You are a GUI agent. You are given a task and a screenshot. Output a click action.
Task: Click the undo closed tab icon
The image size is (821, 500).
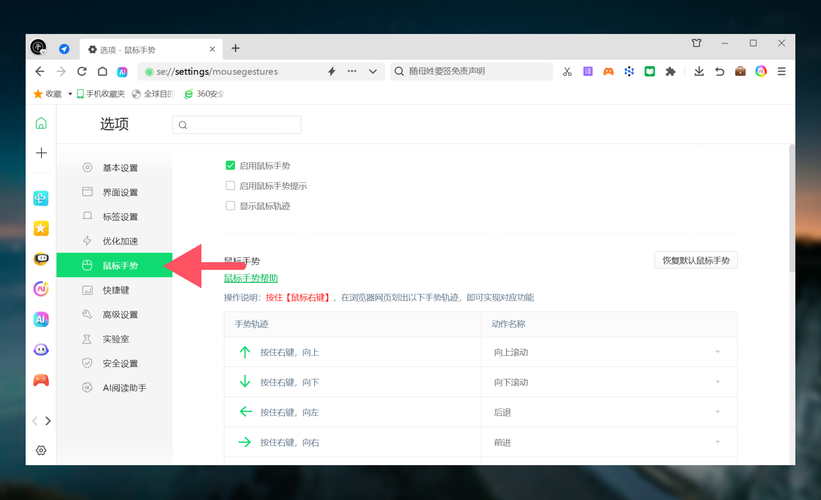tap(720, 71)
